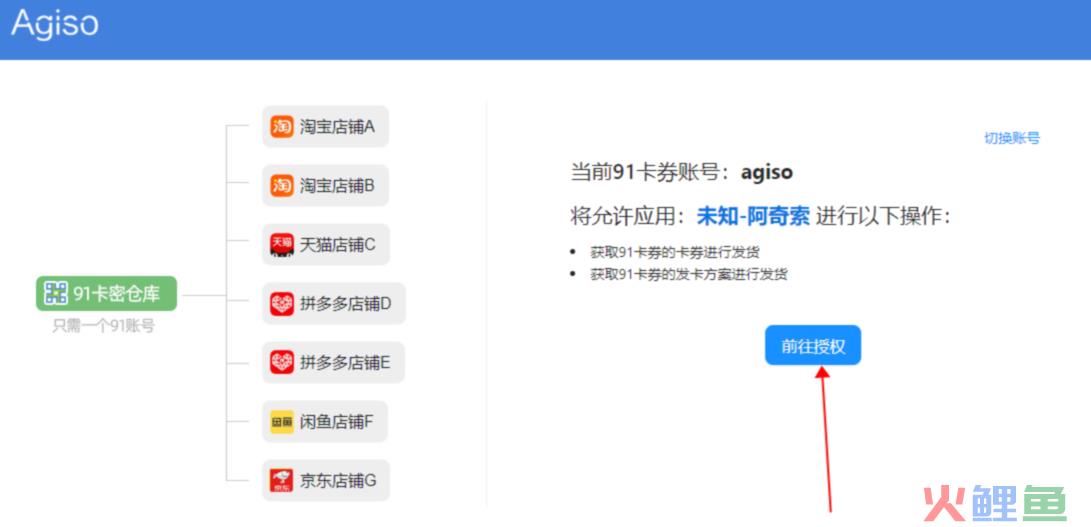1091x527 pixels.
Task: Click the 京东店铺G text label
Action: click(338, 481)
